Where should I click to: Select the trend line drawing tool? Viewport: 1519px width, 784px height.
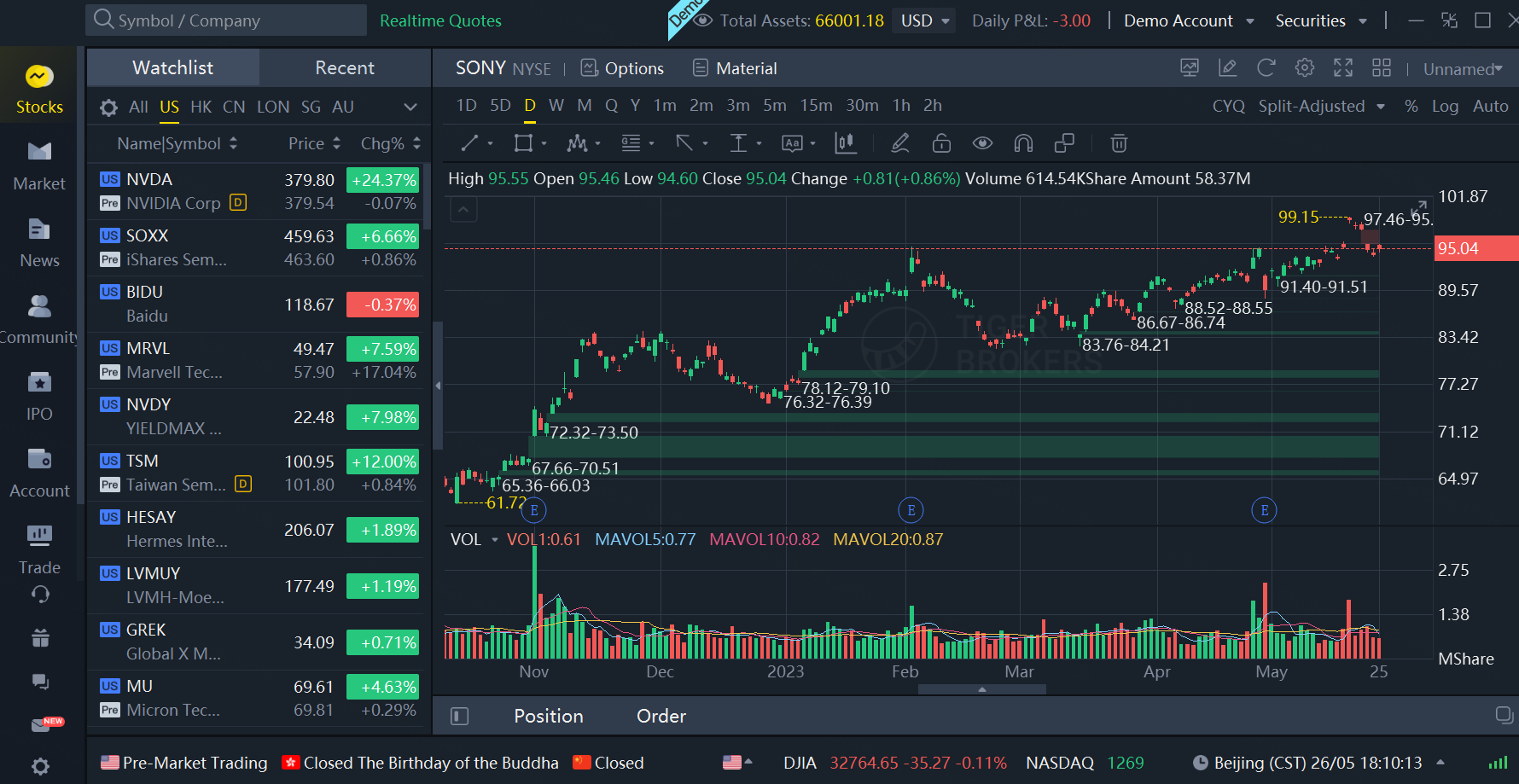pyautogui.click(x=470, y=143)
